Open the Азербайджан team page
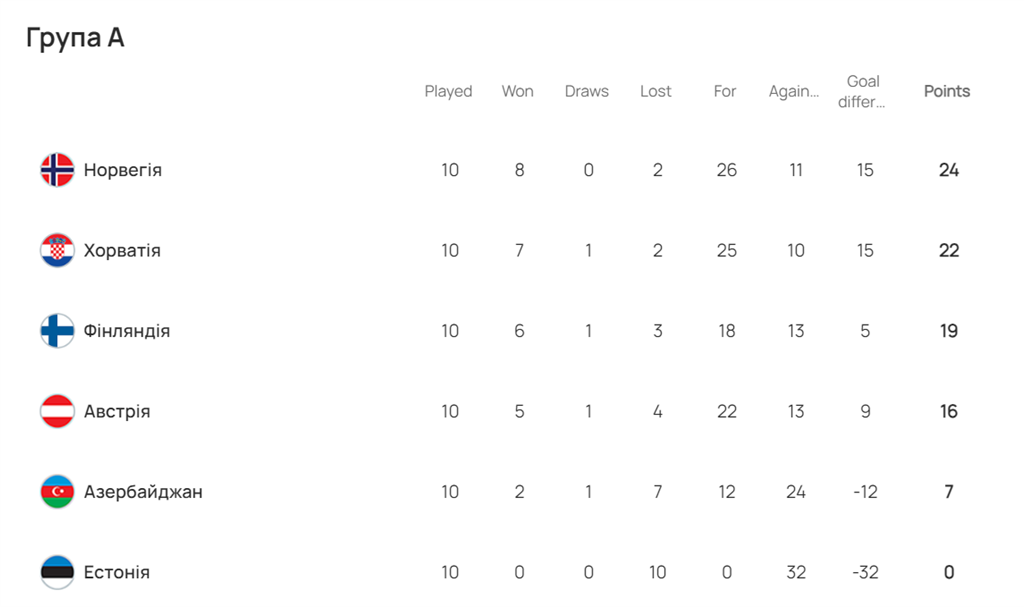Screen dimensions: 1024x607 click(x=143, y=492)
